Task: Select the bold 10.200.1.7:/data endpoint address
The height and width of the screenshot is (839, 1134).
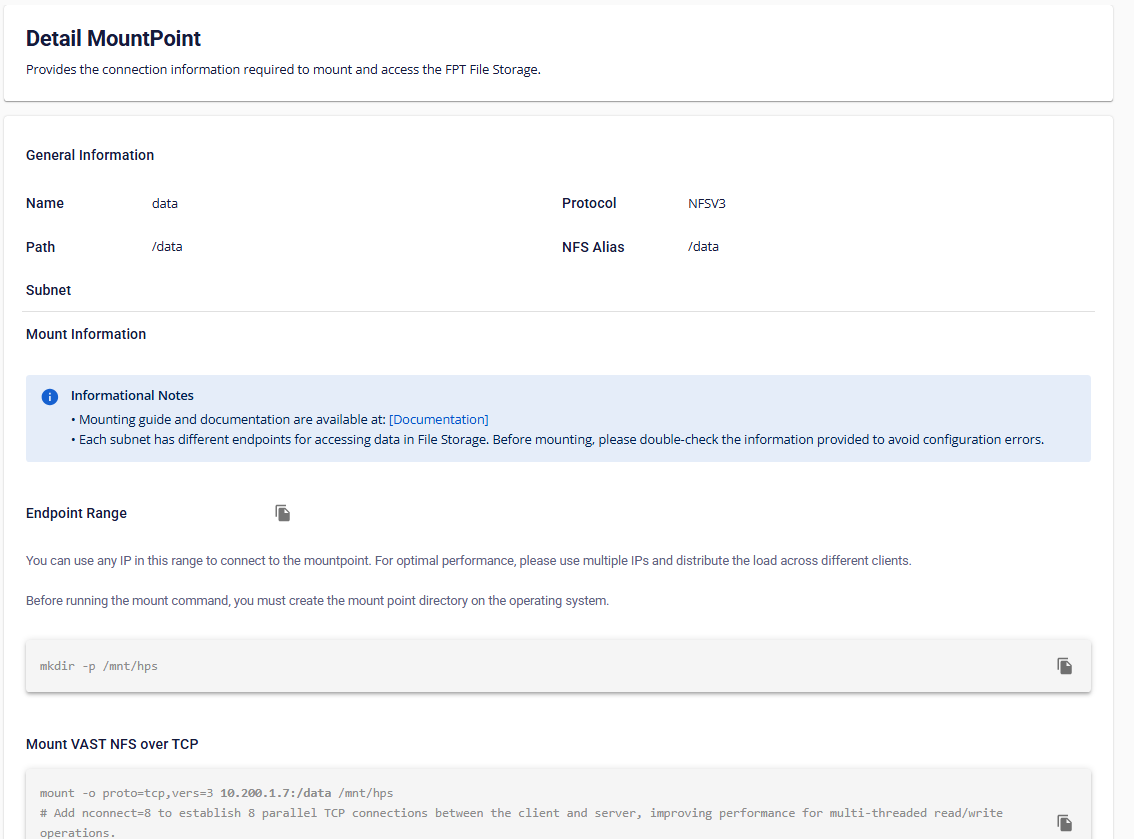Action: point(275,793)
